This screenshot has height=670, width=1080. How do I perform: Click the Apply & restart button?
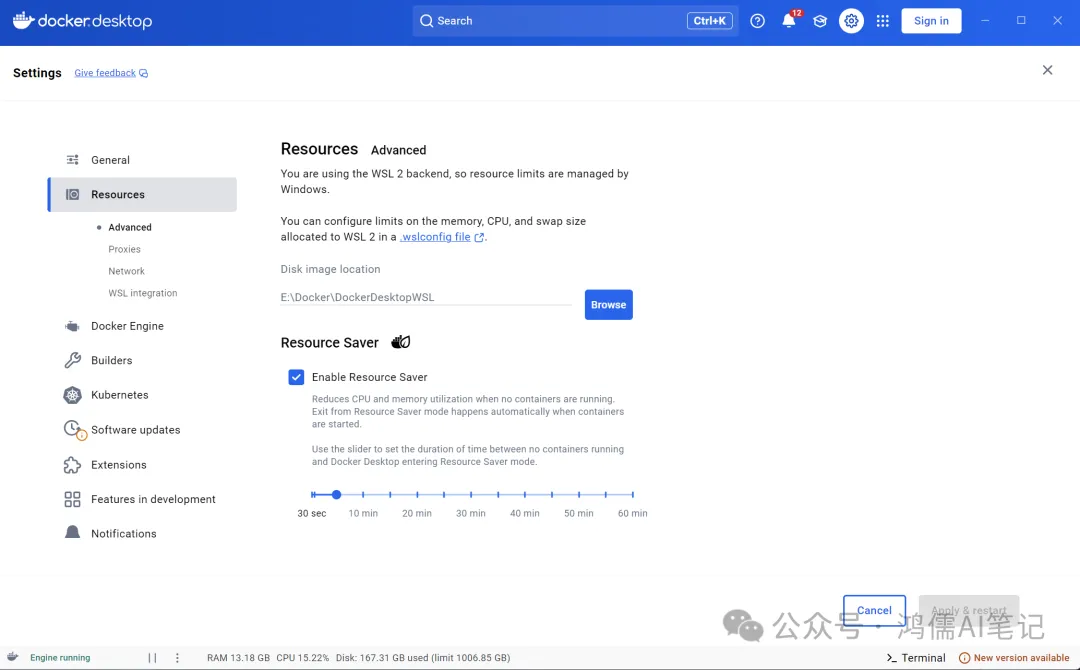point(968,610)
